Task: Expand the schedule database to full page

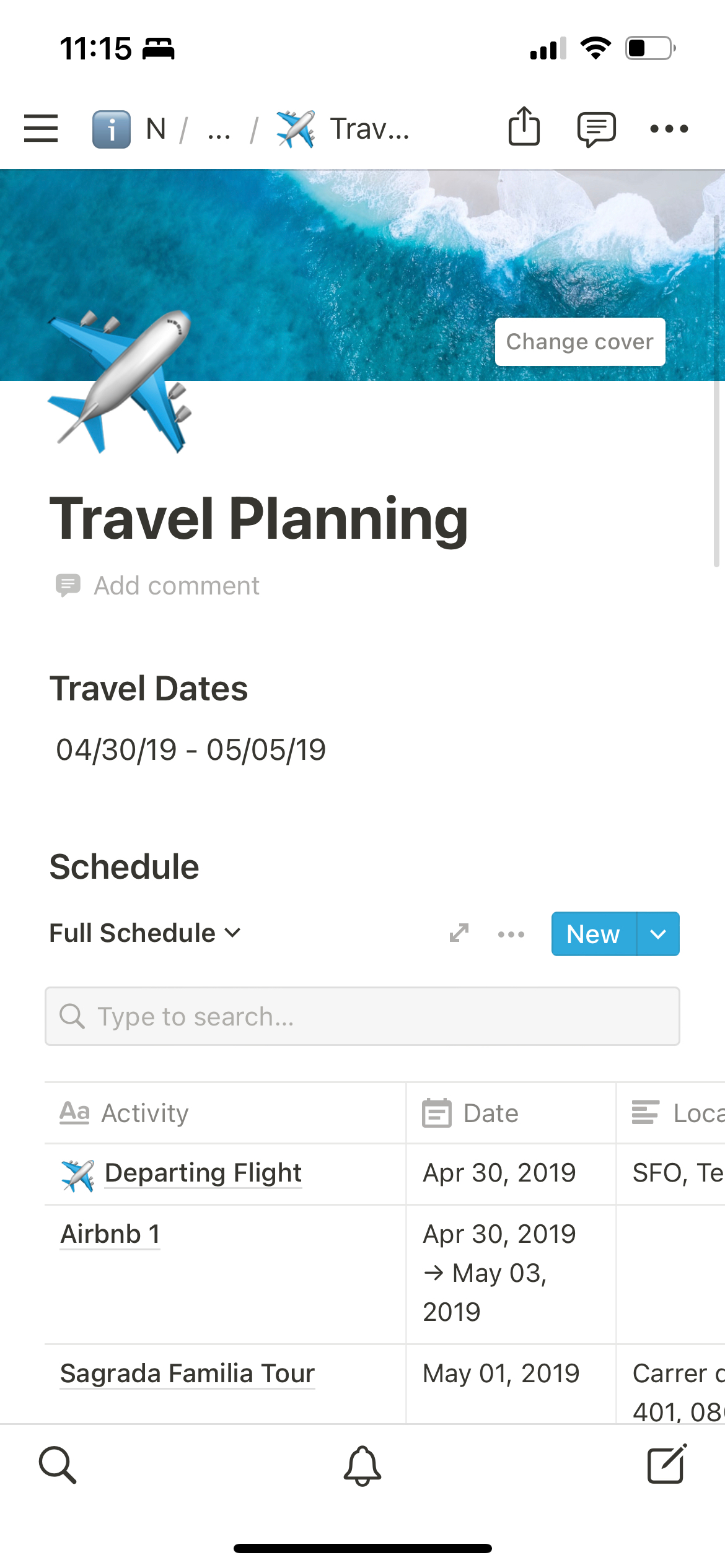Action: click(x=459, y=933)
